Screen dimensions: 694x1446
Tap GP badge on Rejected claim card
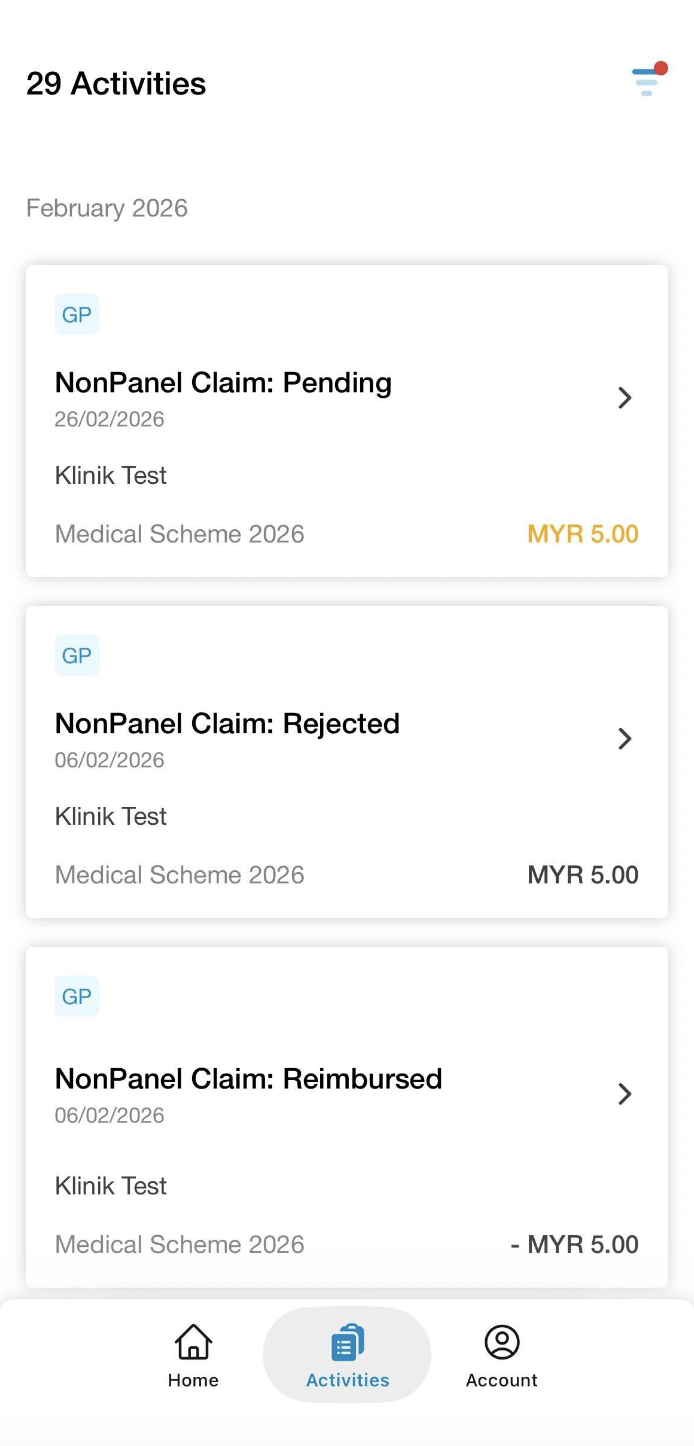click(77, 656)
